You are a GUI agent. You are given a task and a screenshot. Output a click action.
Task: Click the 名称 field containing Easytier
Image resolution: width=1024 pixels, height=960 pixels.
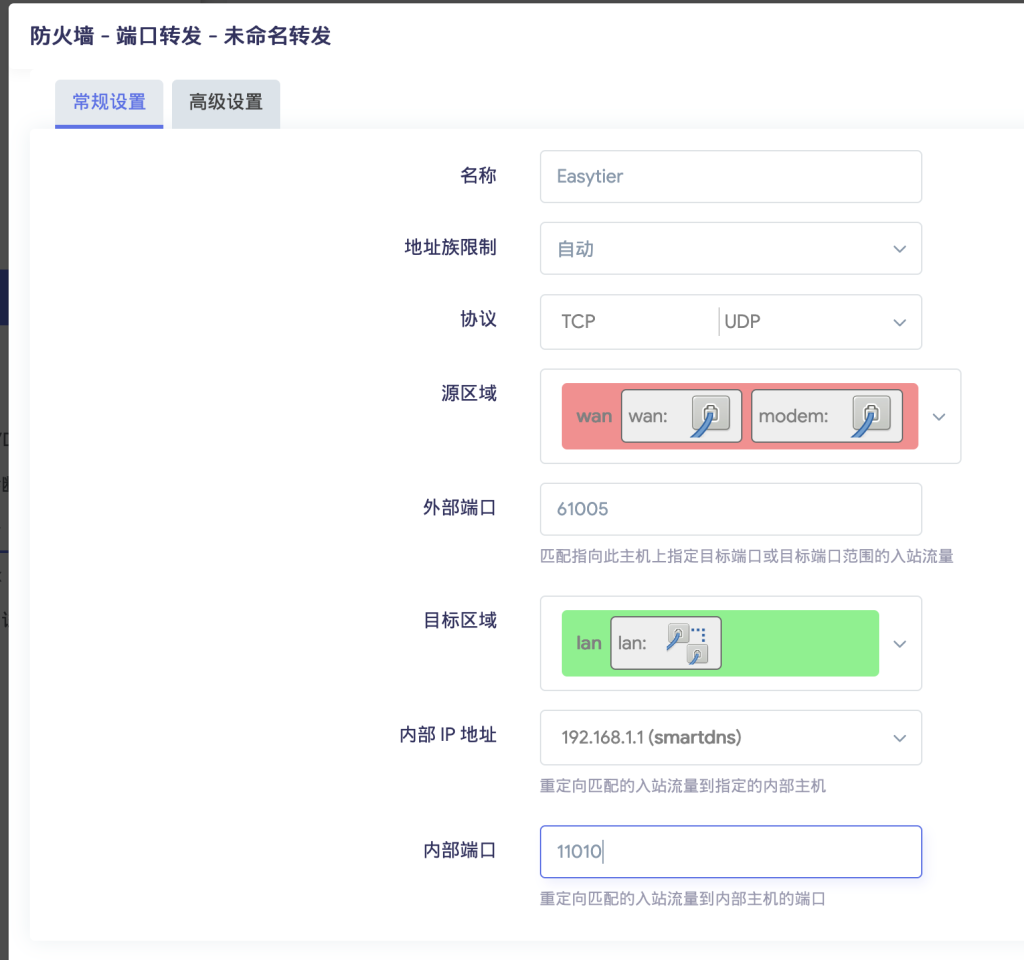tap(730, 177)
